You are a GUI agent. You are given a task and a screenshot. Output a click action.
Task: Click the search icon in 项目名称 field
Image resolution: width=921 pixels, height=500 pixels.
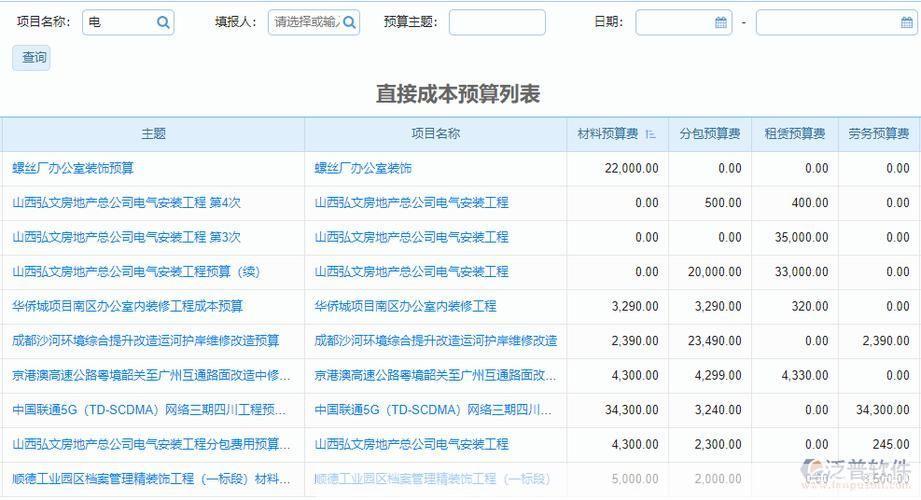pyautogui.click(x=163, y=22)
